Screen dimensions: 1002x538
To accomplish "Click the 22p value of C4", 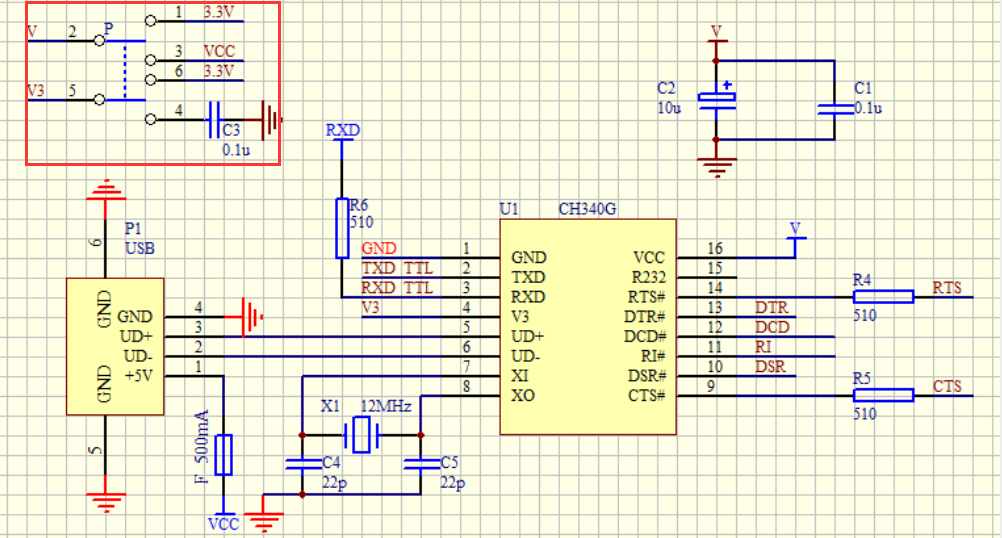I will tap(335, 482).
